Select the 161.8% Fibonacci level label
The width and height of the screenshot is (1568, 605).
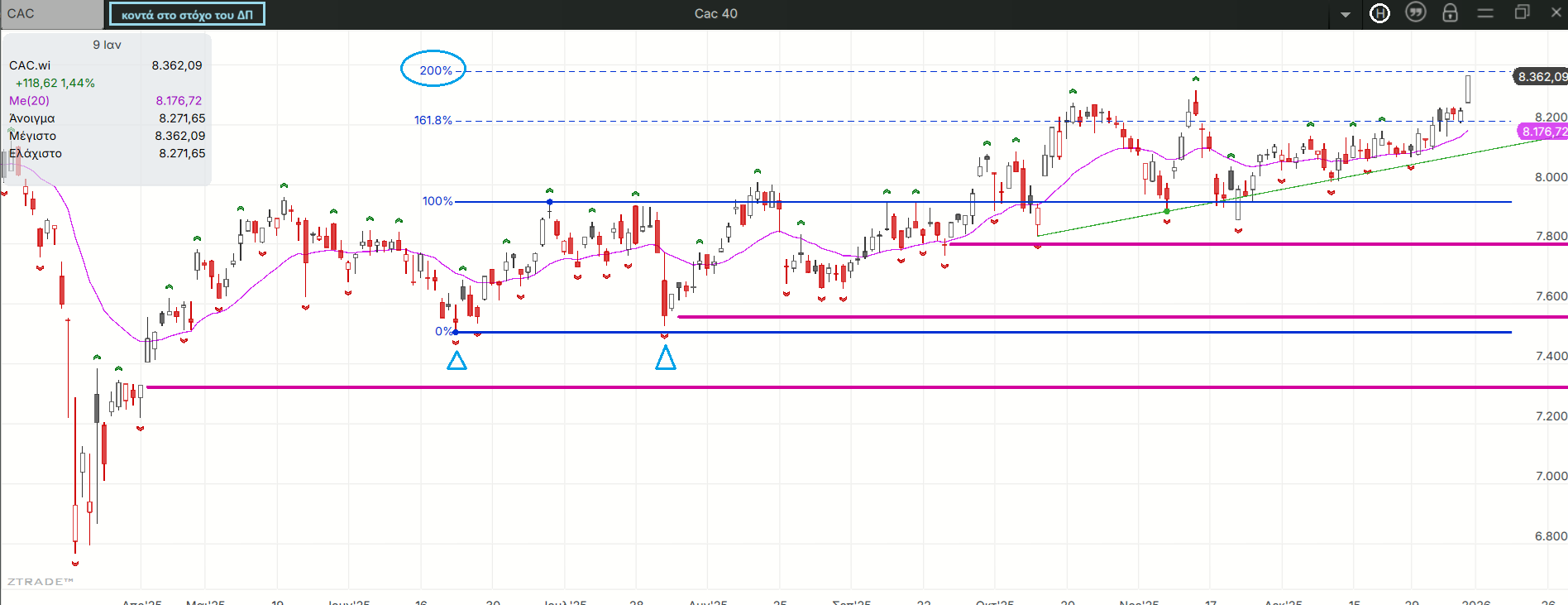433,120
